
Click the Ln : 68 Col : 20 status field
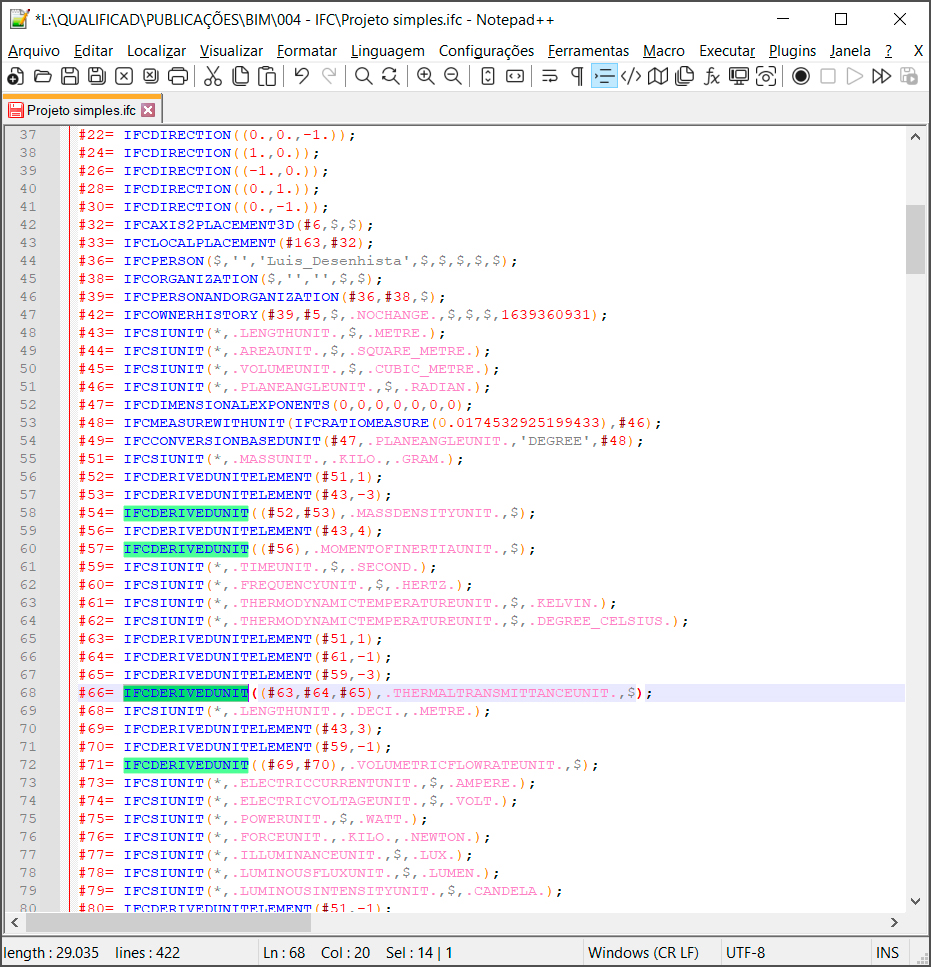[x=316, y=953]
